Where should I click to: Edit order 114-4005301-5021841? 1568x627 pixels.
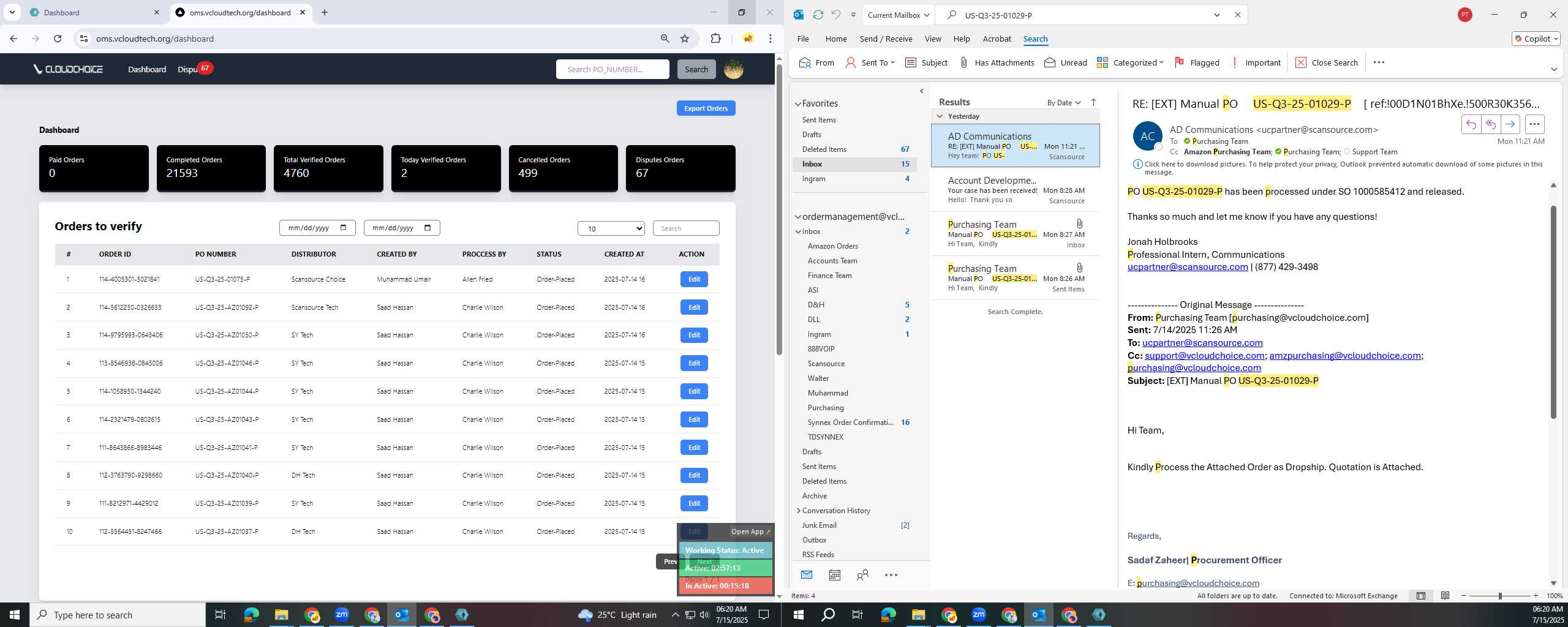(694, 279)
